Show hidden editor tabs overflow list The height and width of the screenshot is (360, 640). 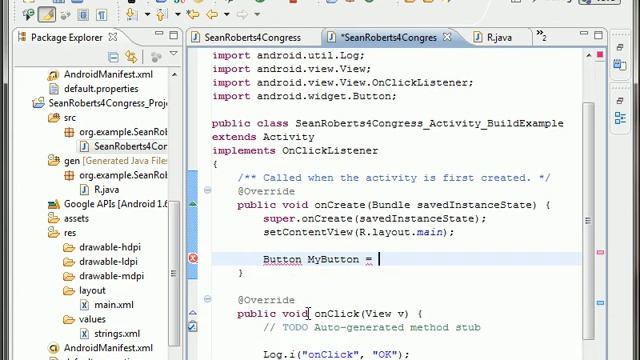541,36
